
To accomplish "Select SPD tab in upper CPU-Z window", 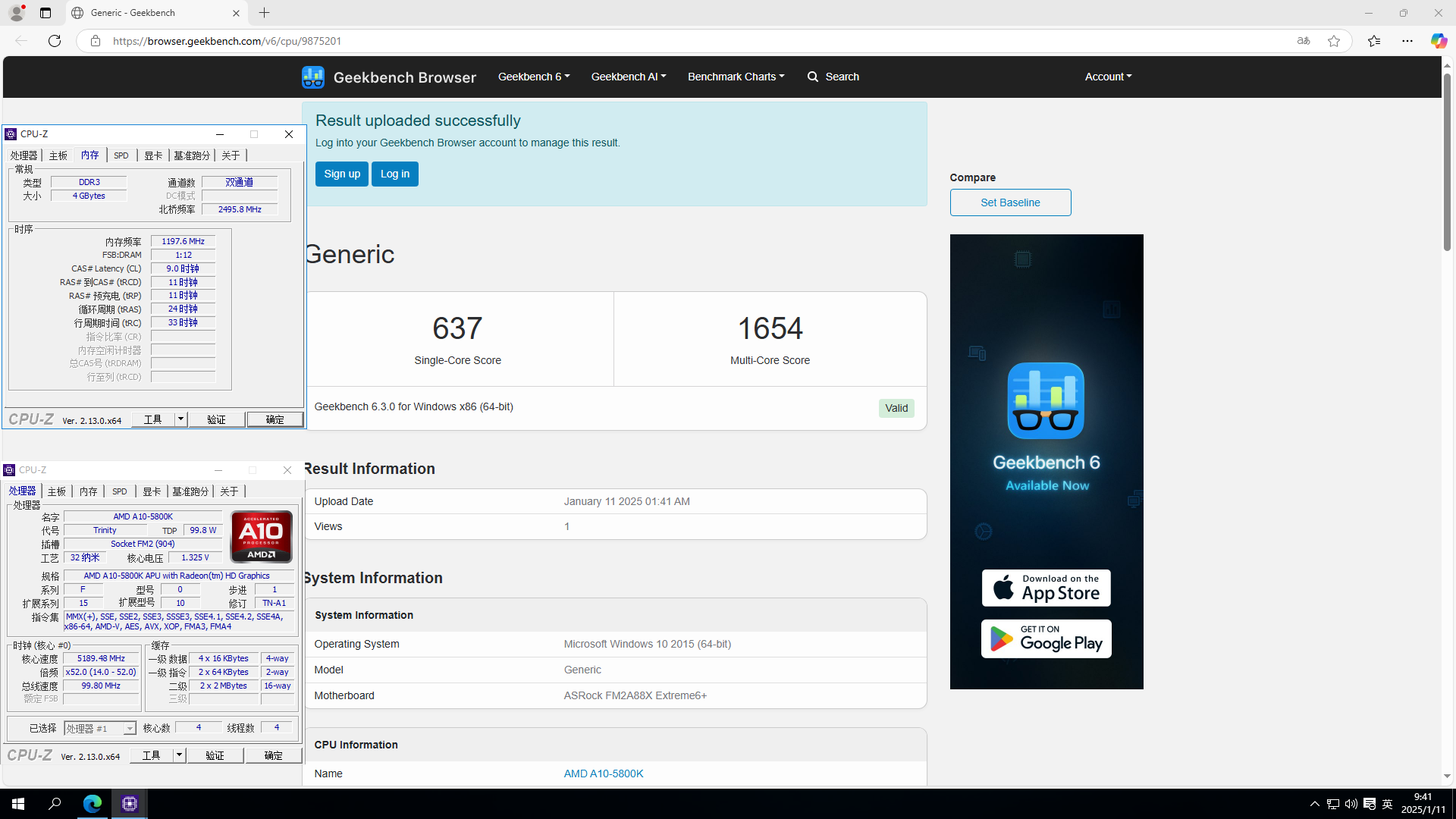I will click(121, 155).
